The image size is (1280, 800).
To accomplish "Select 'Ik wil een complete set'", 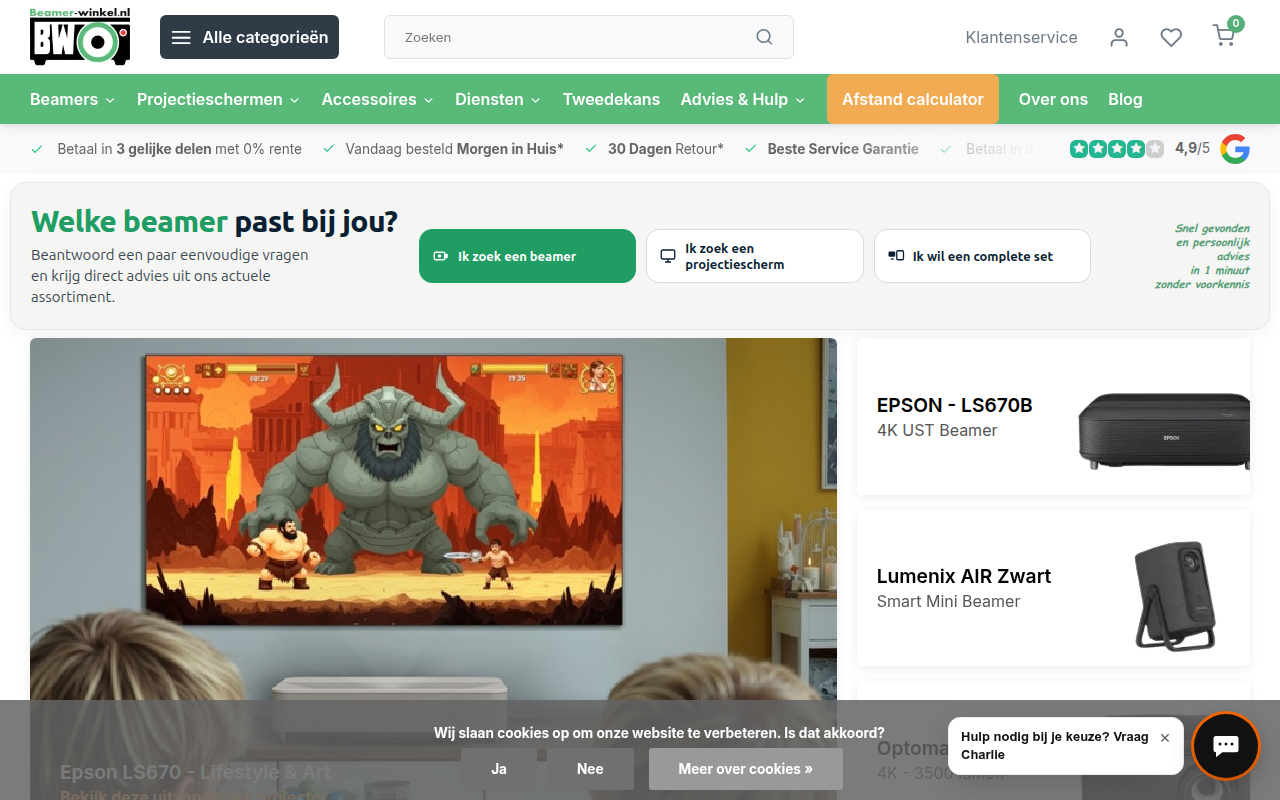I will pos(982,256).
